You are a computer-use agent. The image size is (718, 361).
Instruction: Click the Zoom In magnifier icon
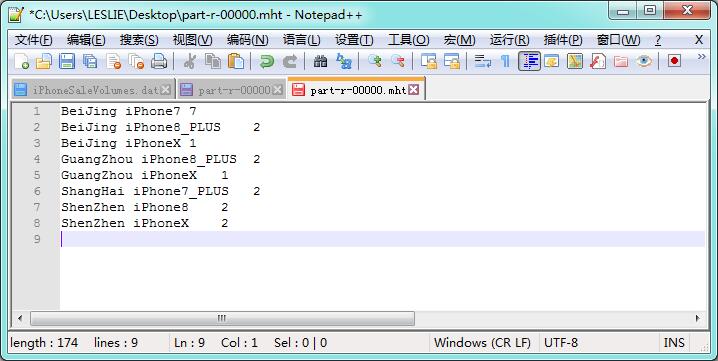coord(375,61)
